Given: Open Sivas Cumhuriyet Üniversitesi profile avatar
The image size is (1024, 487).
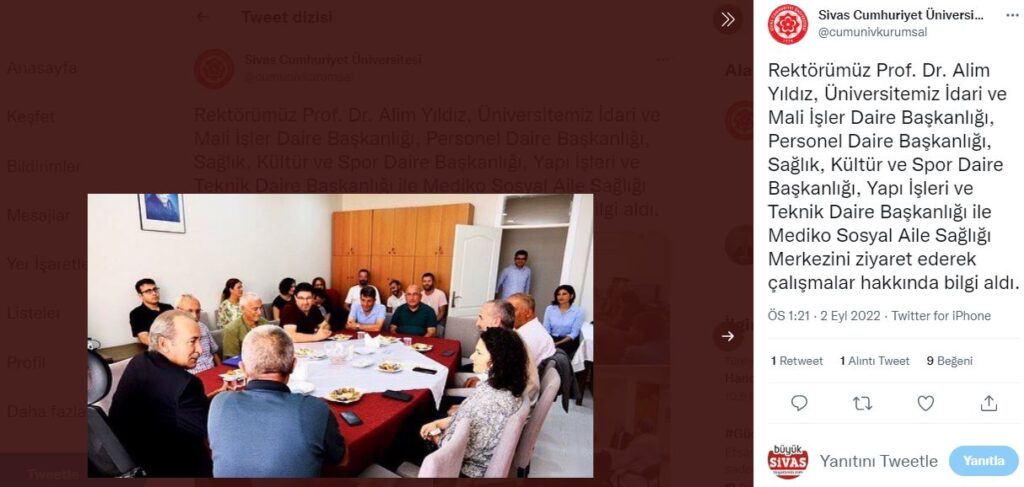Looking at the screenshot, I should 788,24.
